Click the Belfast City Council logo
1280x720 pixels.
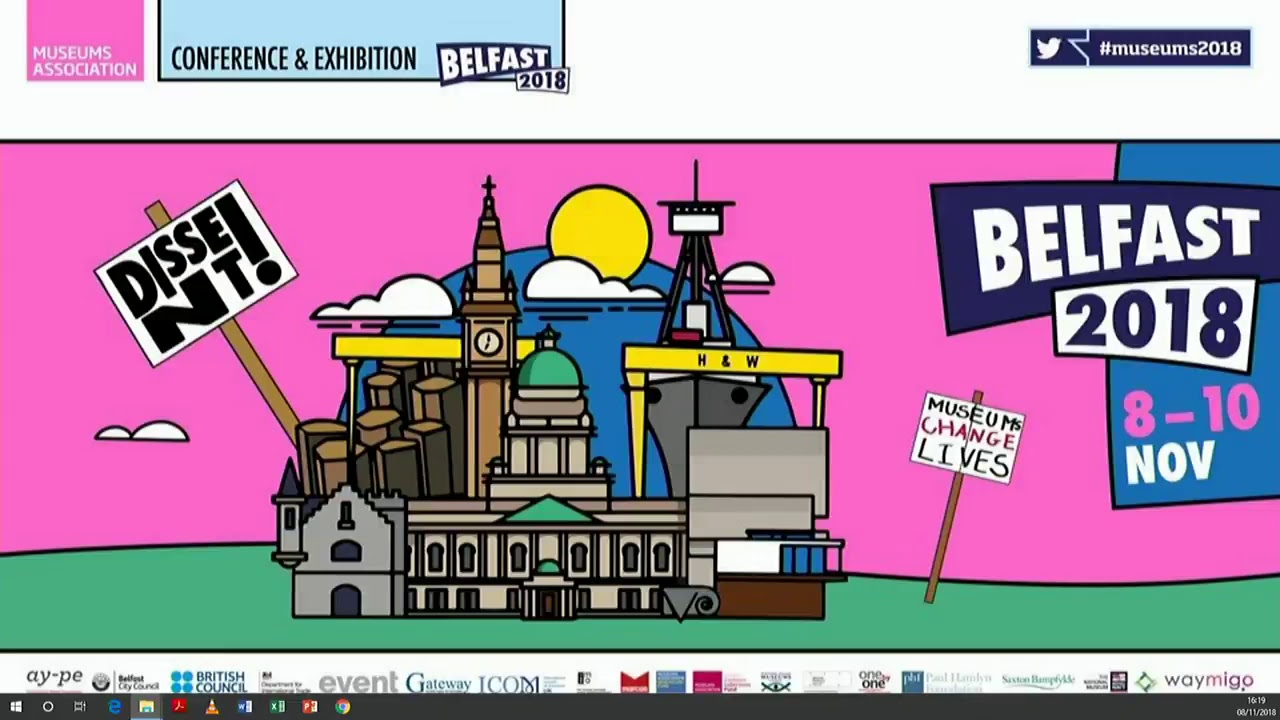click(x=126, y=682)
